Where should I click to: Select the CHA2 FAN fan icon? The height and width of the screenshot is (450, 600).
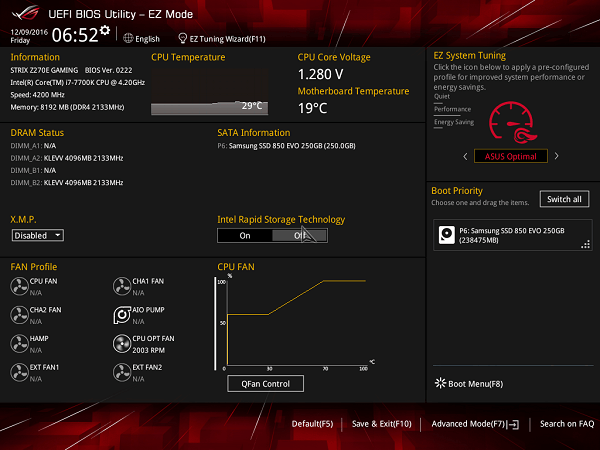pyautogui.click(x=19, y=315)
